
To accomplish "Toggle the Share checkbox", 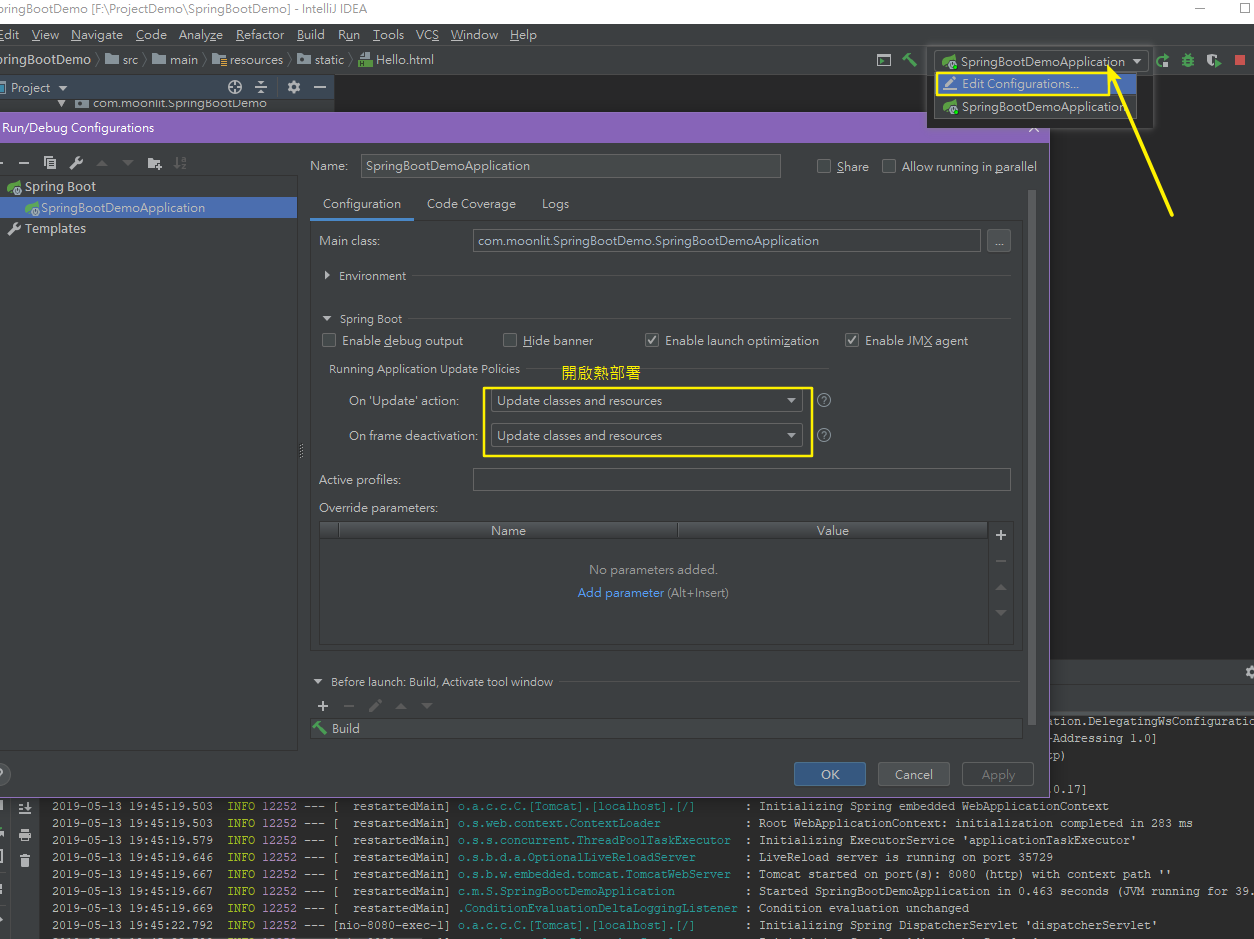I will (824, 167).
